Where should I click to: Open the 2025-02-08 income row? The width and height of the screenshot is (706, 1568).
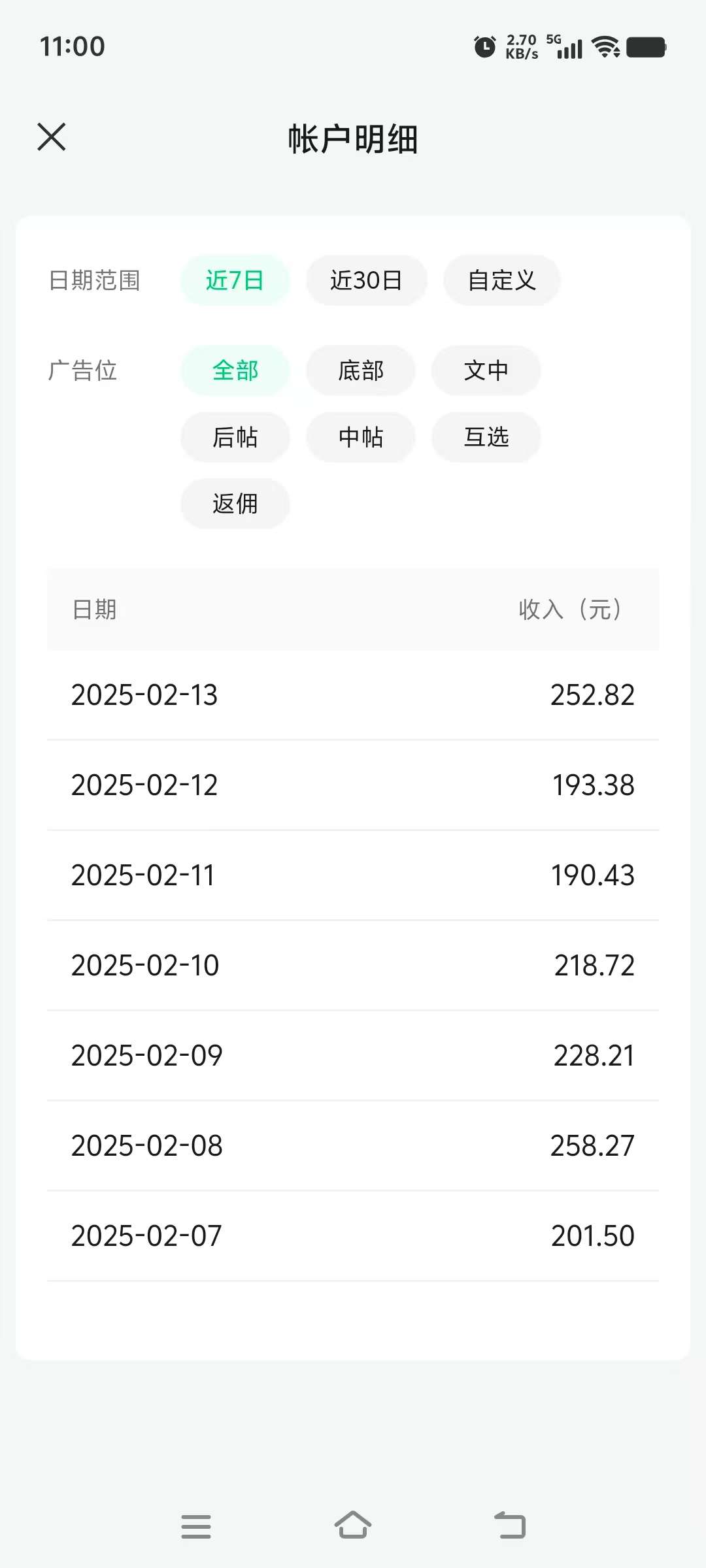click(x=353, y=1146)
